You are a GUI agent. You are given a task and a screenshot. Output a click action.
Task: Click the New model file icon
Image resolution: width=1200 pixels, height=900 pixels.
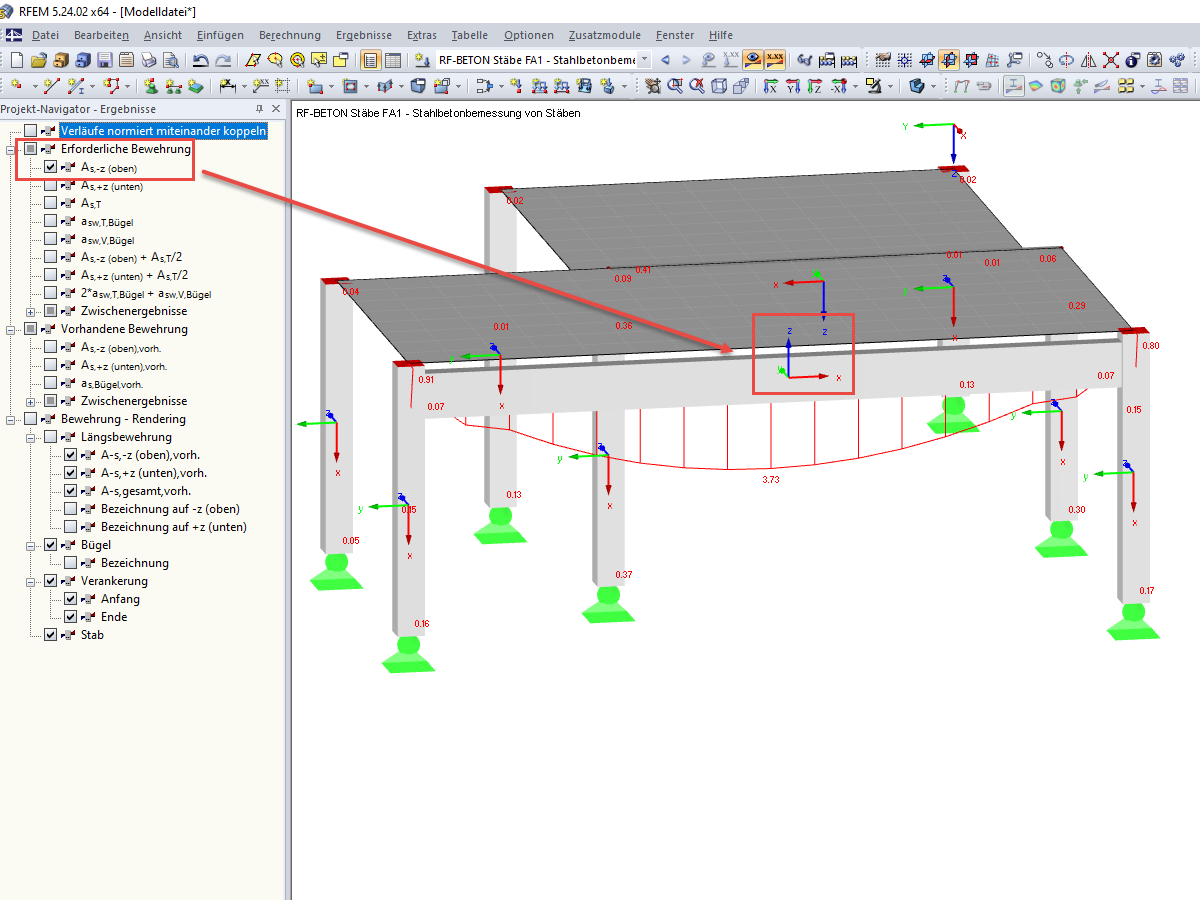pyautogui.click(x=16, y=60)
